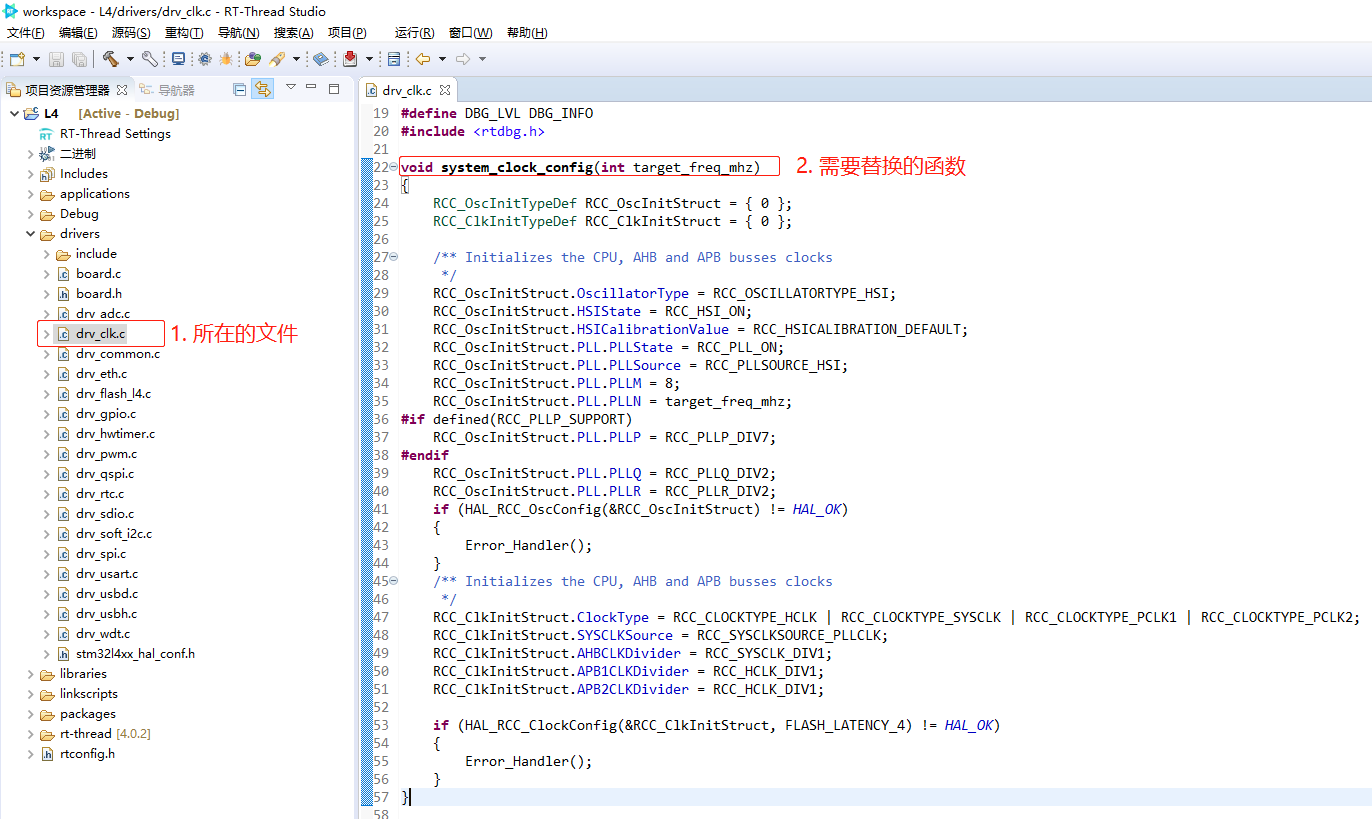Screen dimensions: 1372x819
Task: Close the drv_clk.c editor tab
Action: coord(446,90)
